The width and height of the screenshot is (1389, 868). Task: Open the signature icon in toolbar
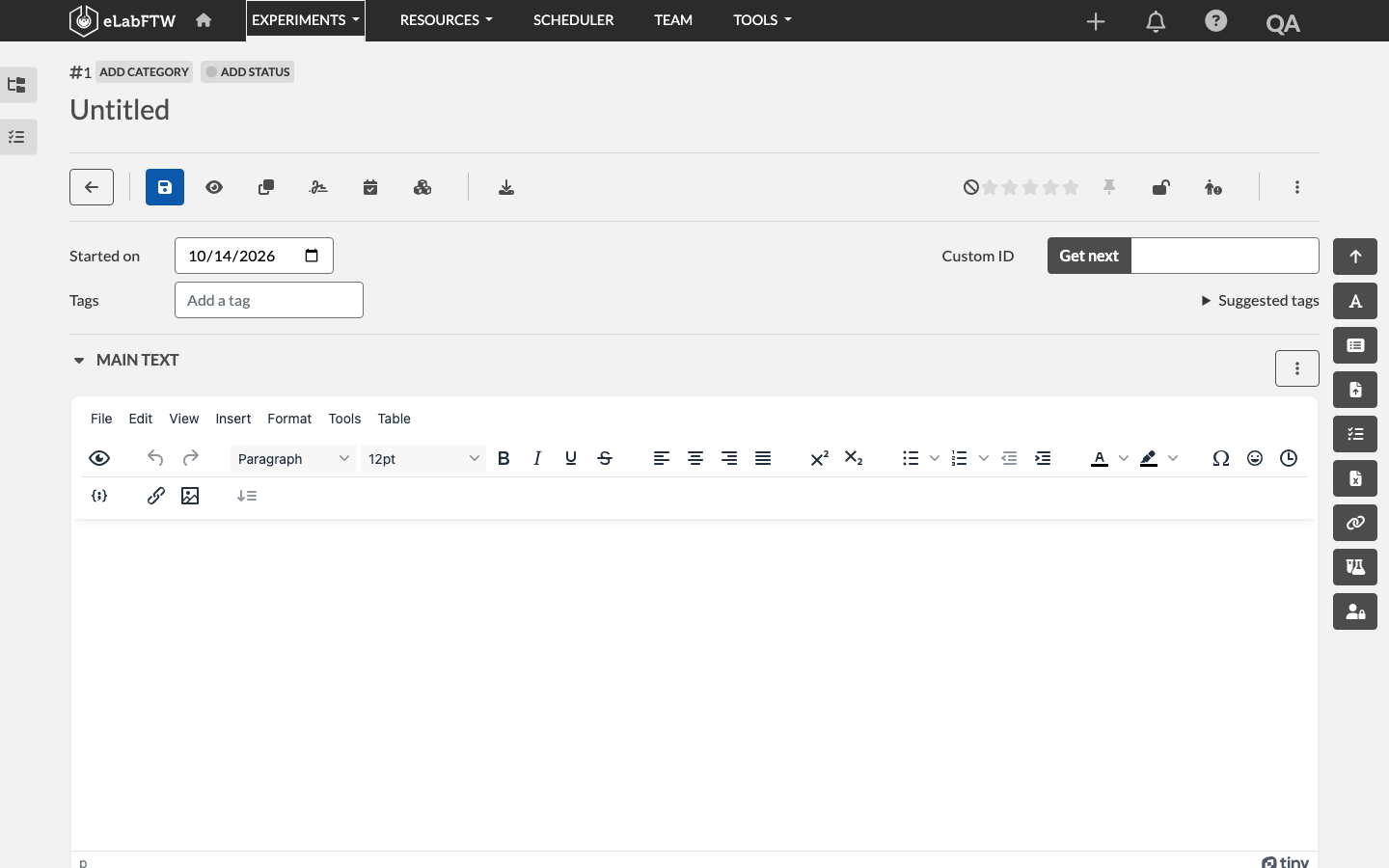pos(318,187)
